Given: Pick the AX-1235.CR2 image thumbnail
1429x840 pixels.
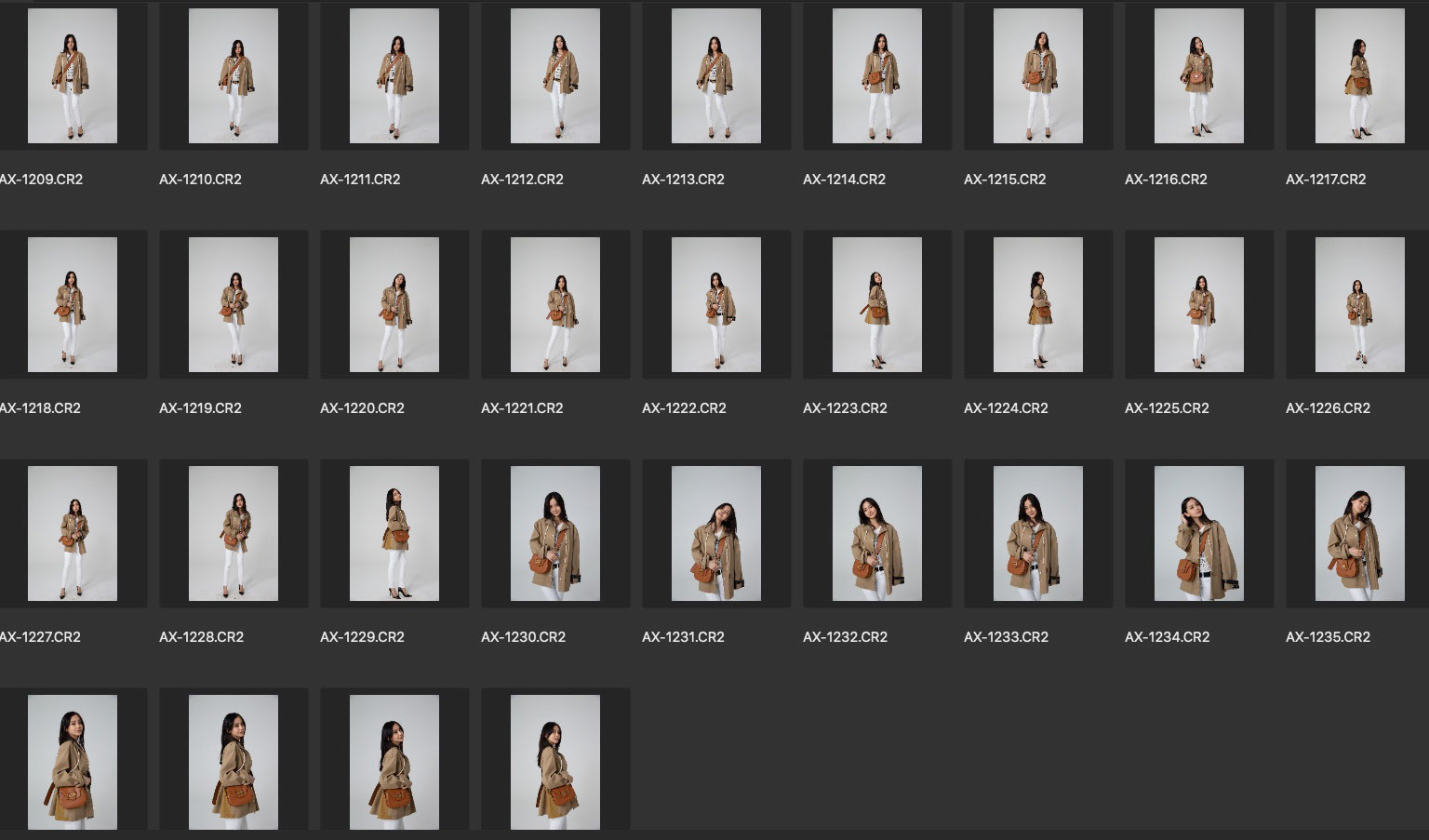Looking at the screenshot, I should click(1359, 534).
